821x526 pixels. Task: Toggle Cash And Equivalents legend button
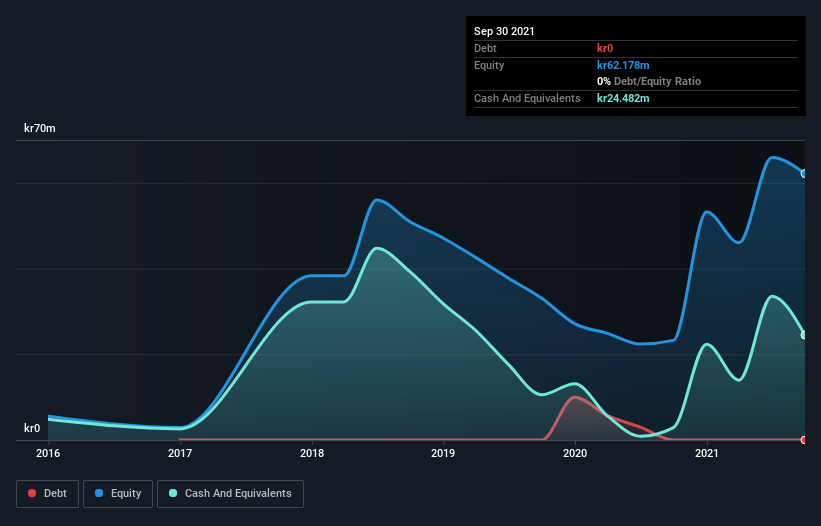(x=230, y=494)
